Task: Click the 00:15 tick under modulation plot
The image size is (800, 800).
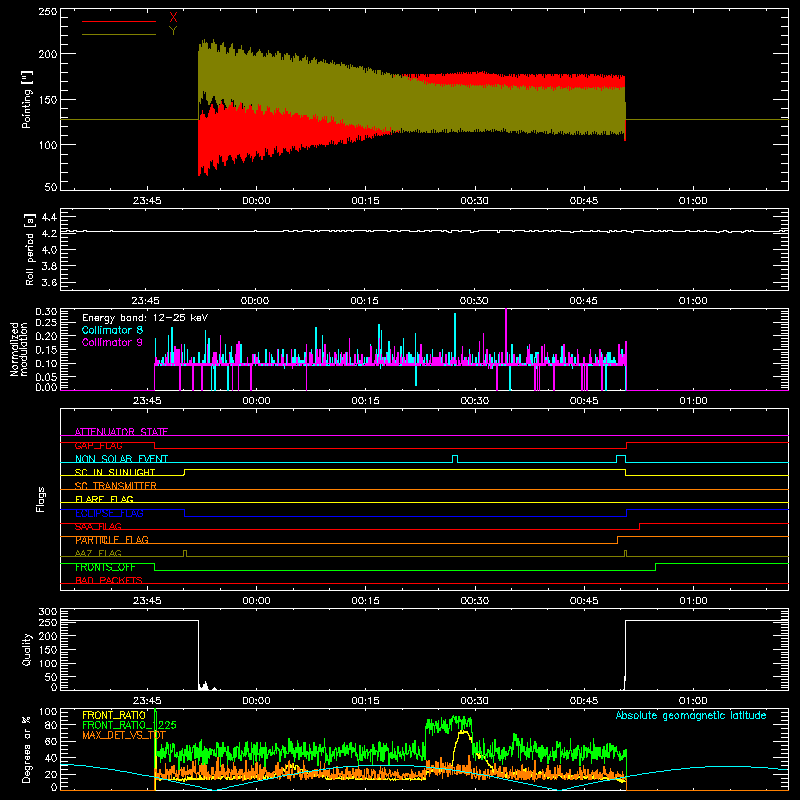Action: tap(365, 401)
